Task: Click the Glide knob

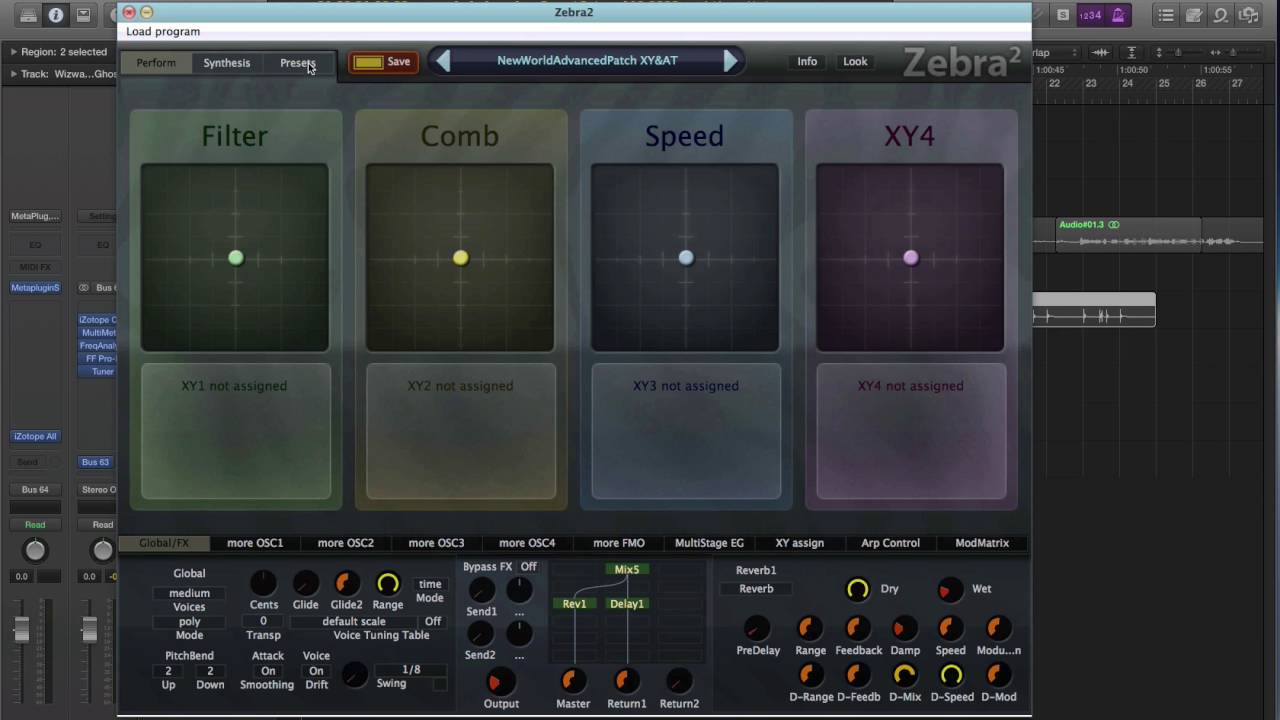Action: coord(306,582)
